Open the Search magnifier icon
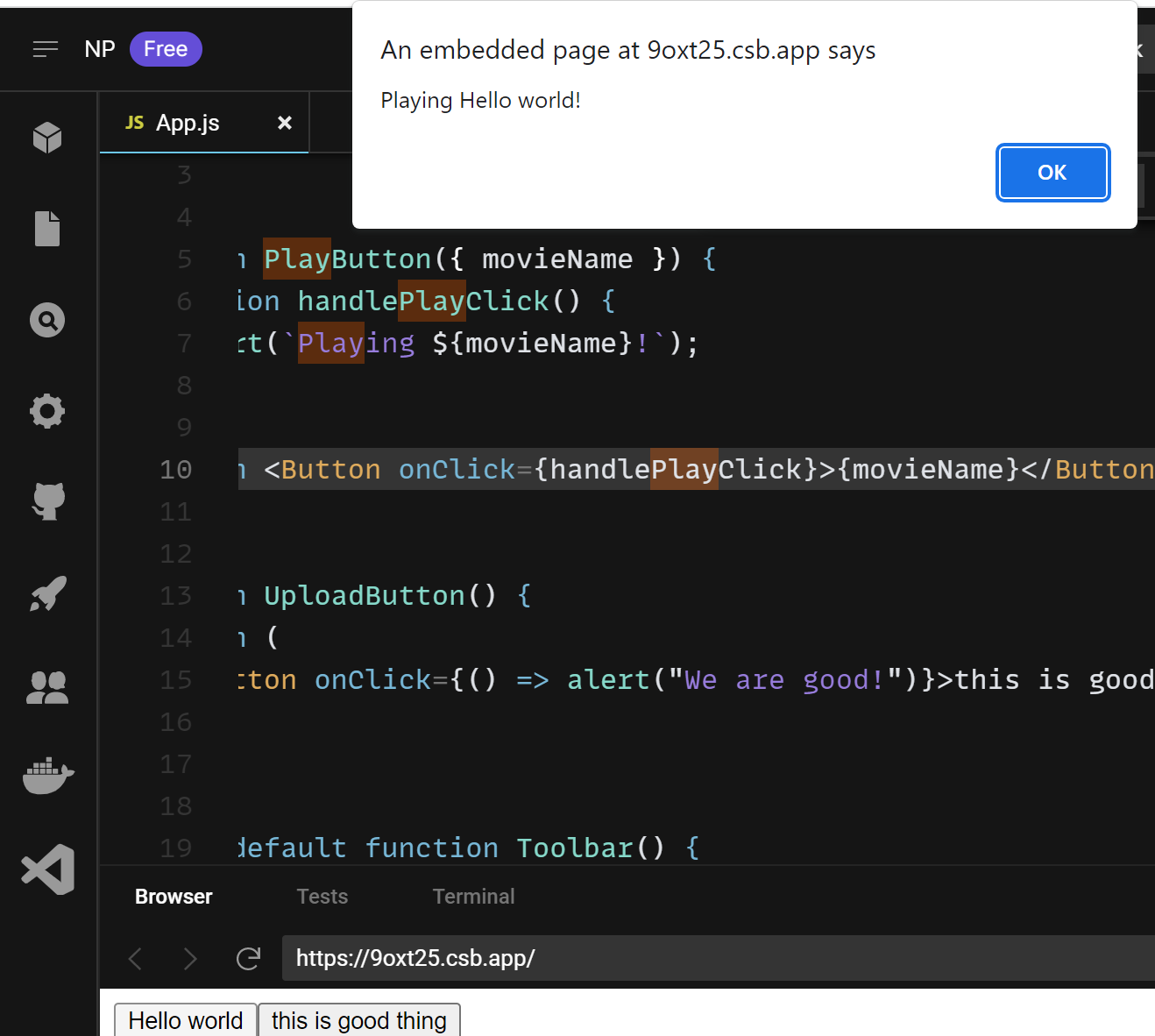Image resolution: width=1155 pixels, height=1036 pixels. click(x=47, y=320)
